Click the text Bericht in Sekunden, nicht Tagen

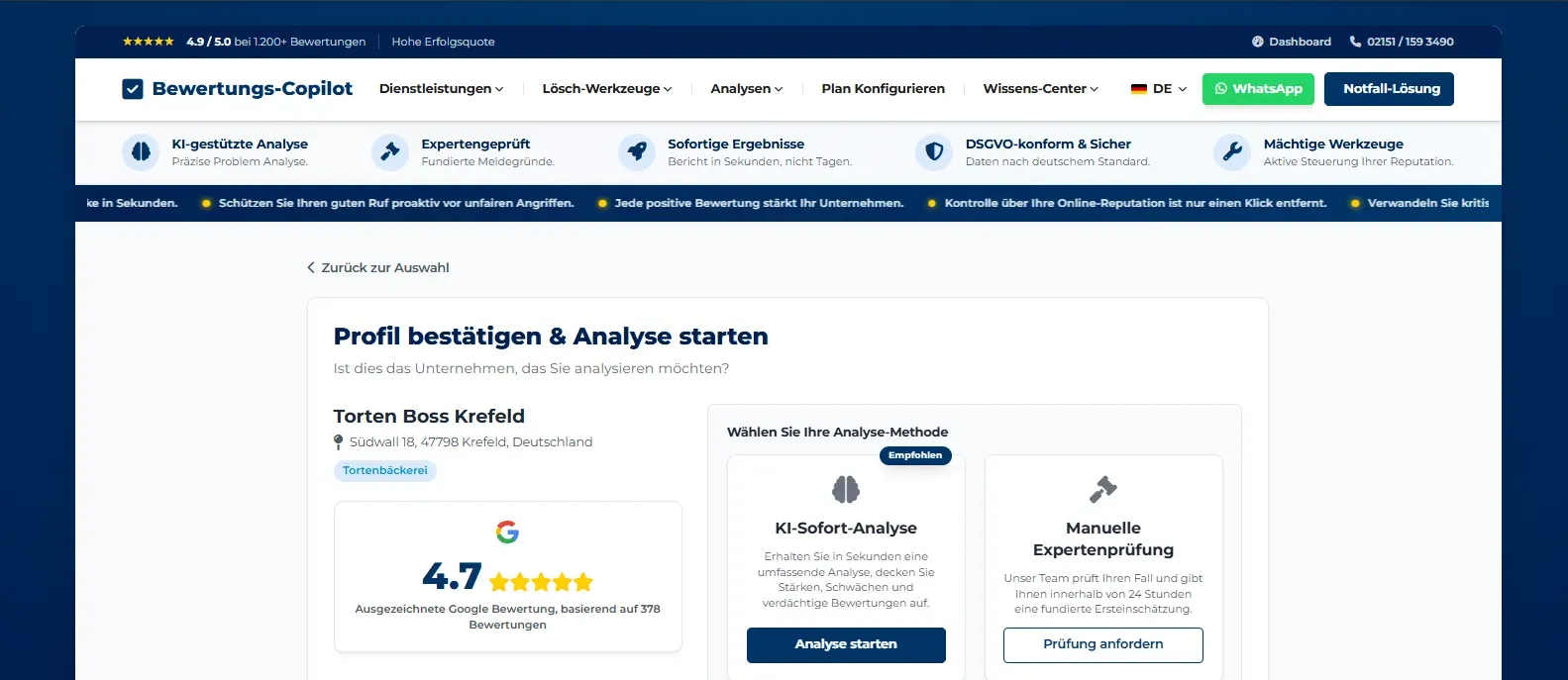(x=760, y=162)
